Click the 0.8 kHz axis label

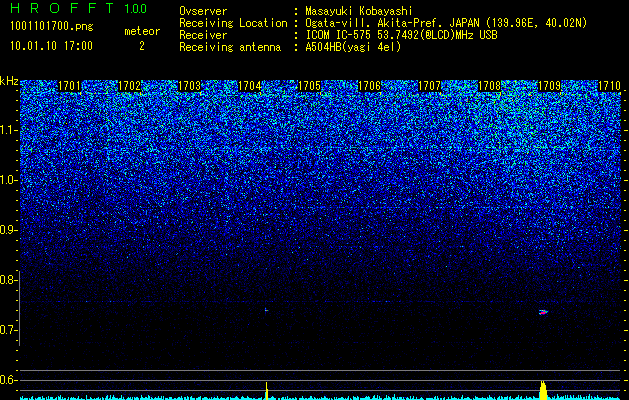8,280
